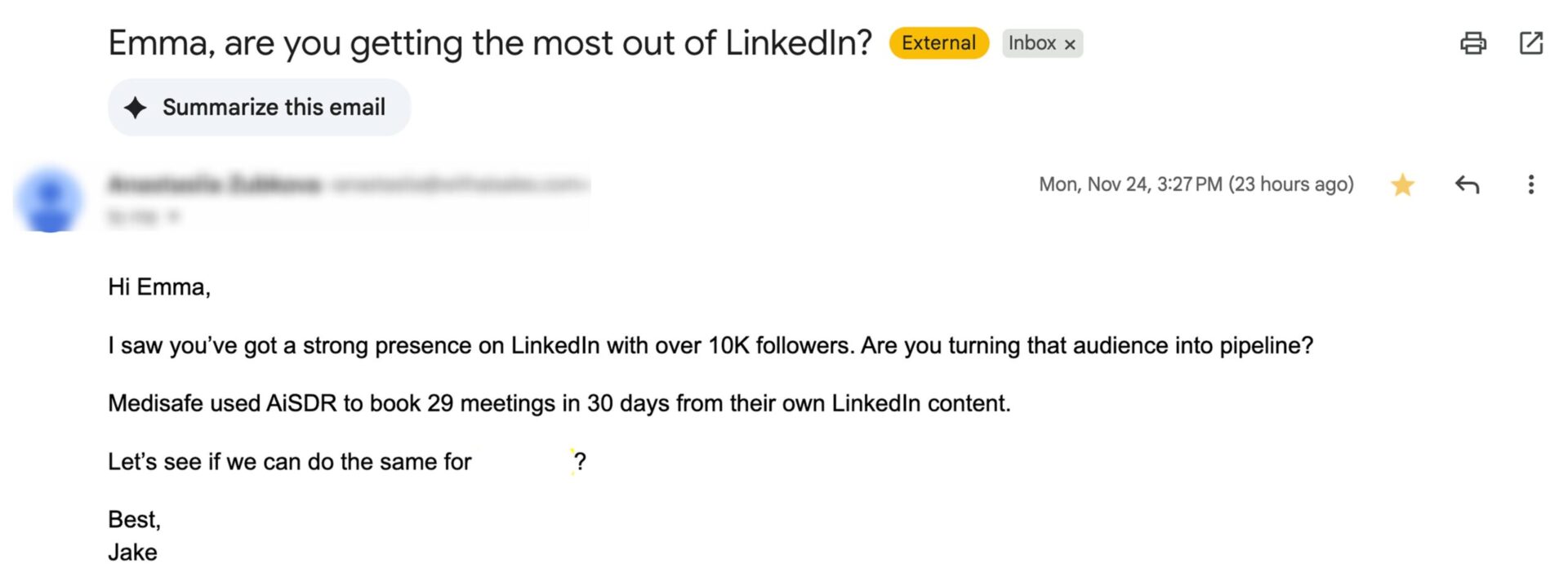Click the 'Hi Emma,' greeting line
Viewport: 1568px width, 586px height.
[x=159, y=287]
